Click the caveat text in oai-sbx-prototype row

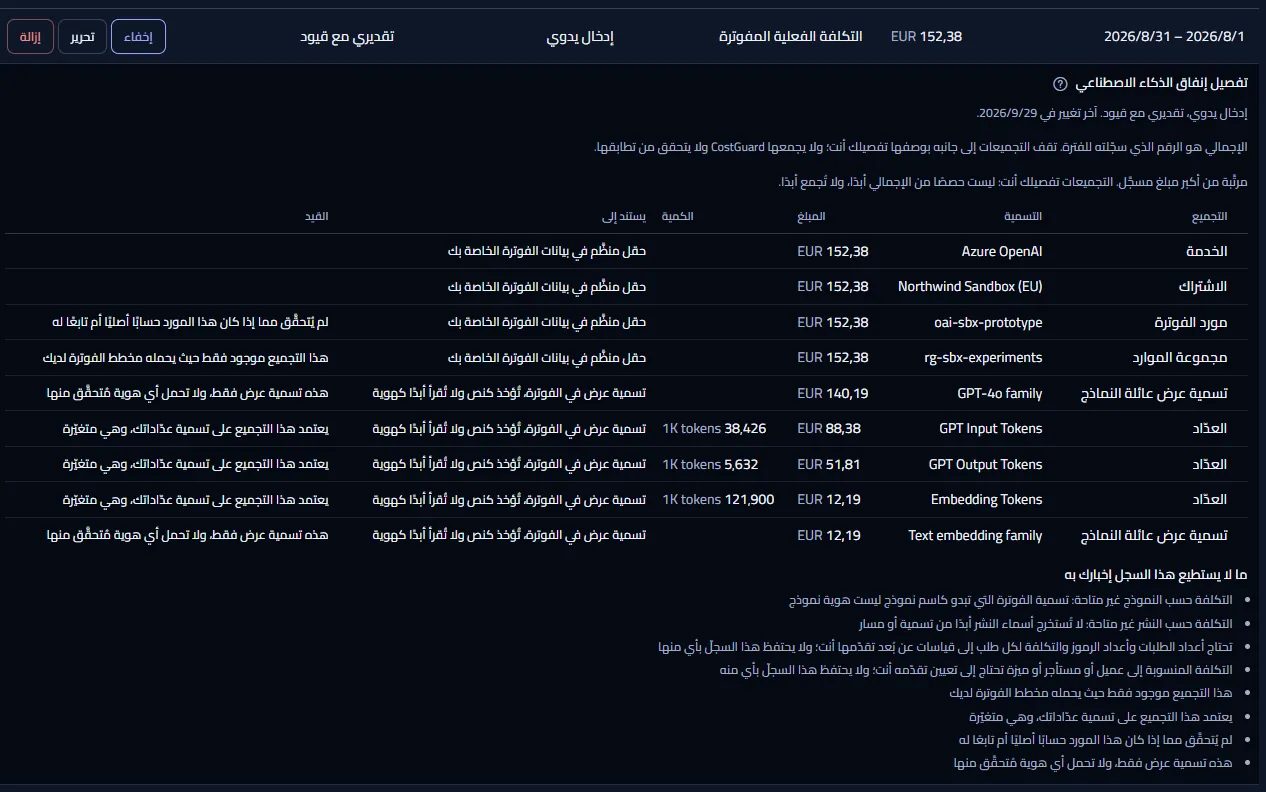pos(190,322)
